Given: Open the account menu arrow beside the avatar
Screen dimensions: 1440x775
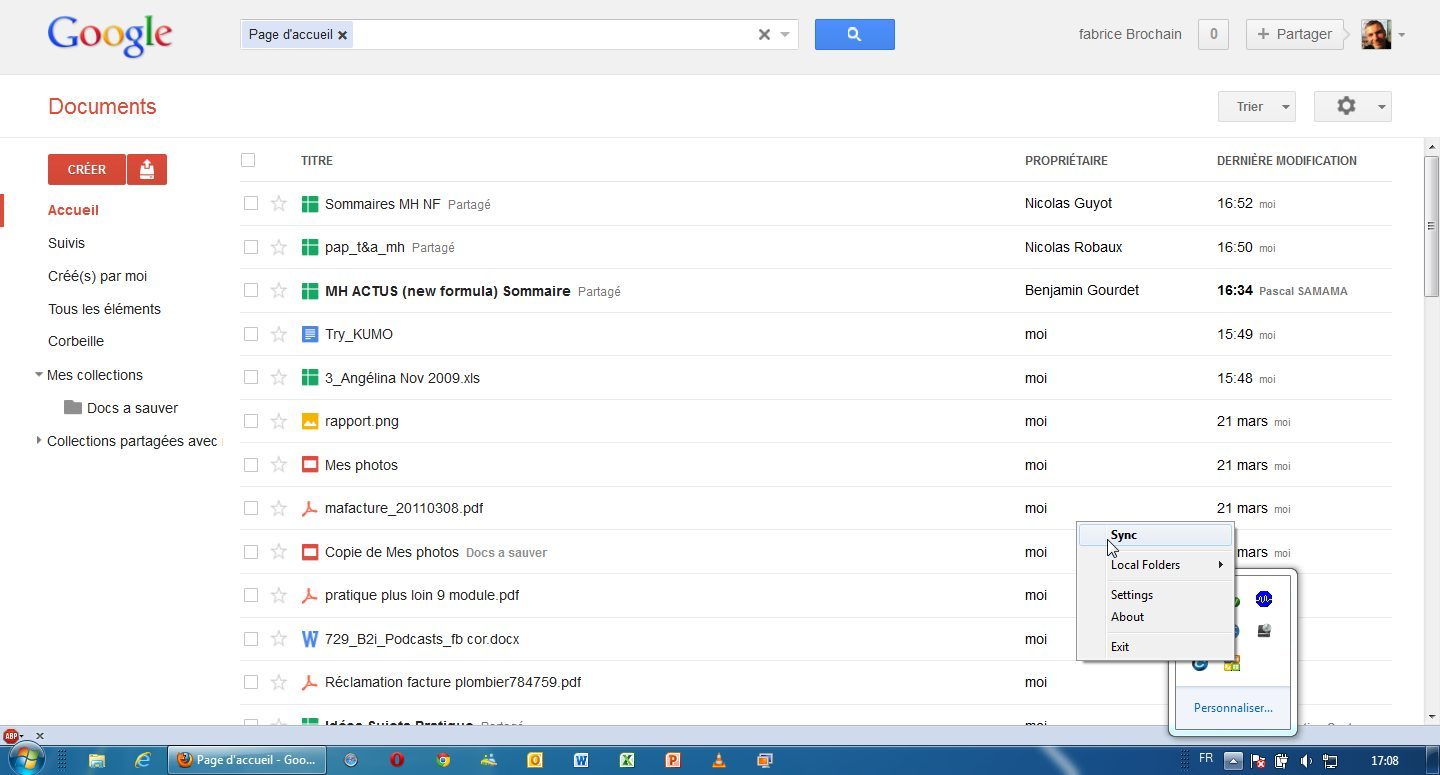Looking at the screenshot, I should coord(1402,35).
